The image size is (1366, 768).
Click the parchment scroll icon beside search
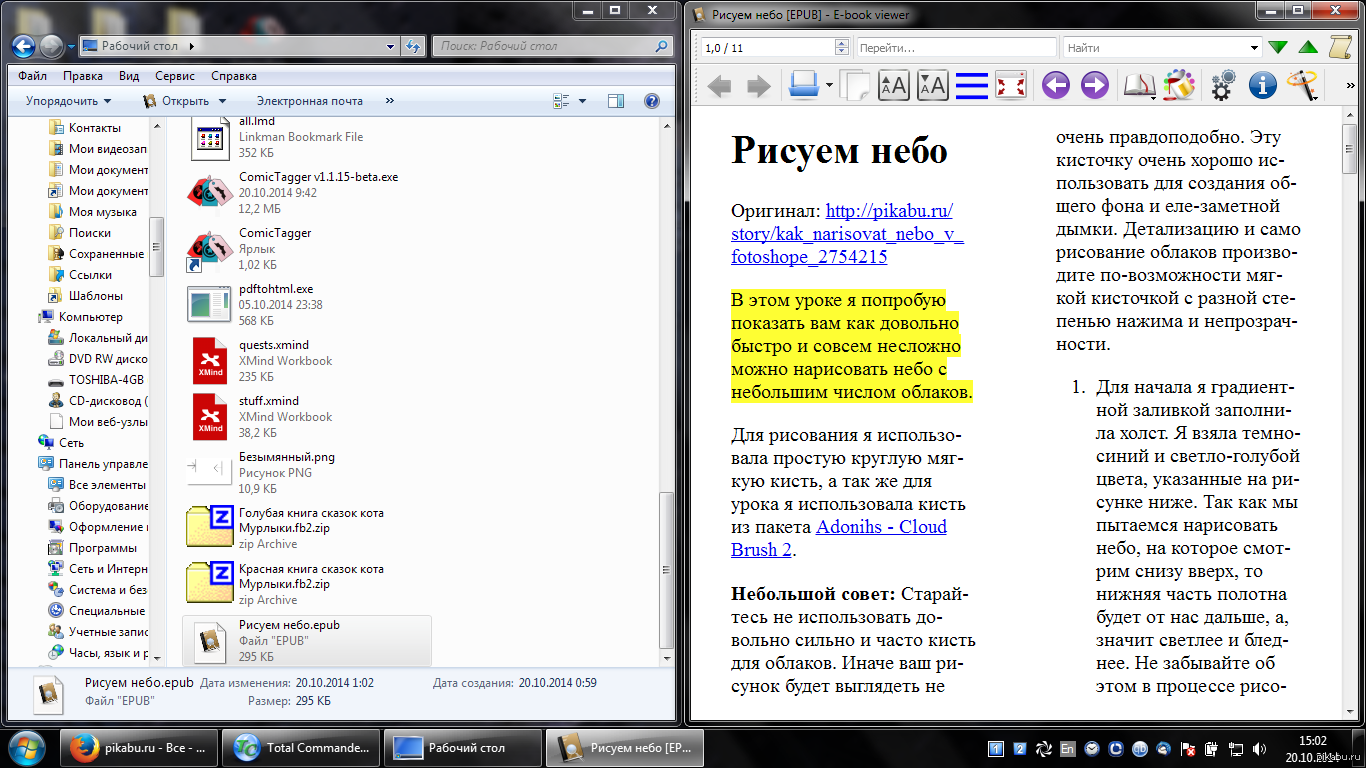pos(1340,47)
